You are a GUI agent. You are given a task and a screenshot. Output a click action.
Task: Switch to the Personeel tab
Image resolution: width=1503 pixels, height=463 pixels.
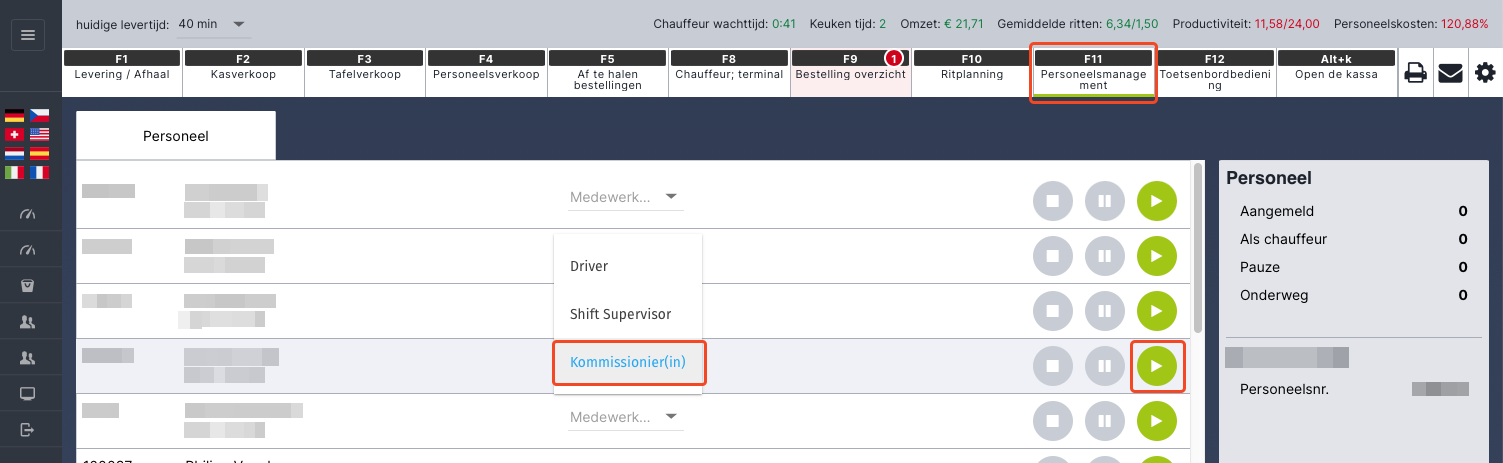176,136
